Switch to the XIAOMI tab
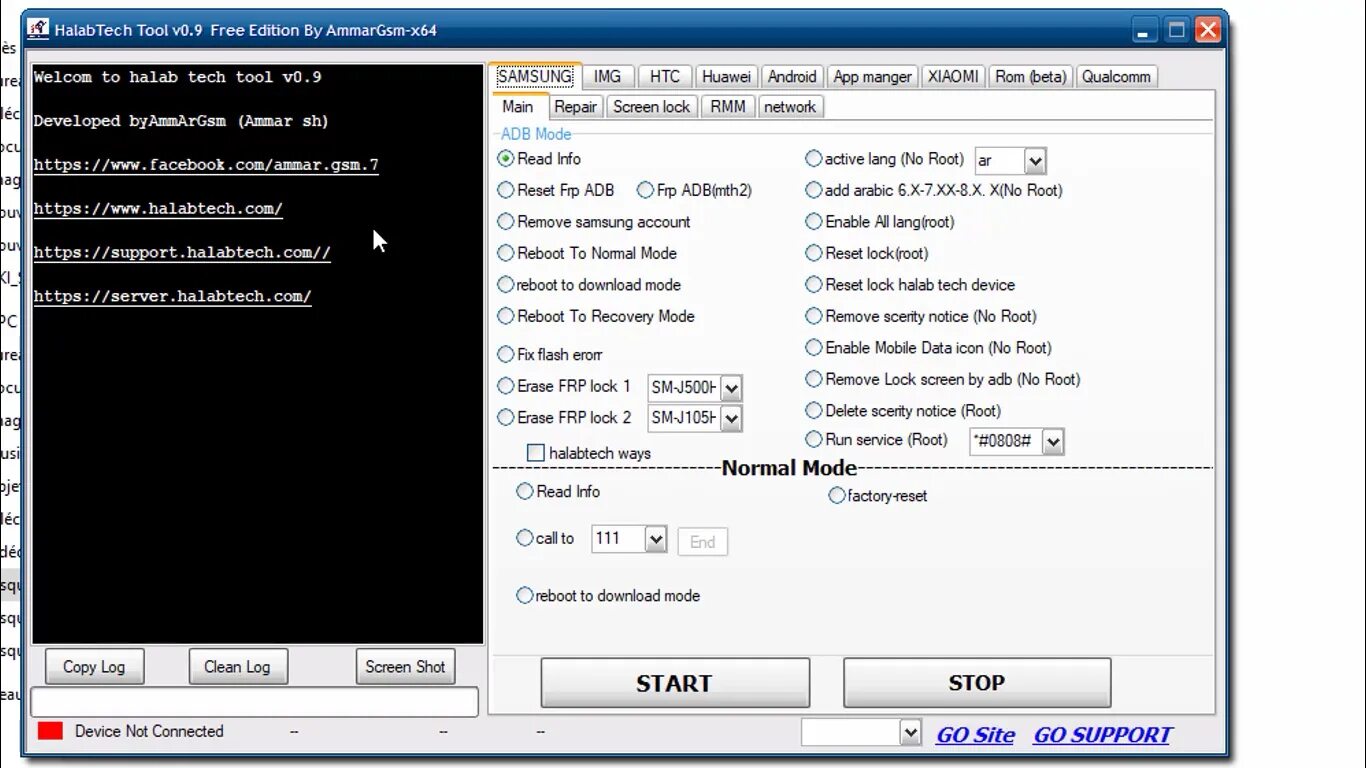Screen dimensions: 1366x768 (x=953, y=77)
